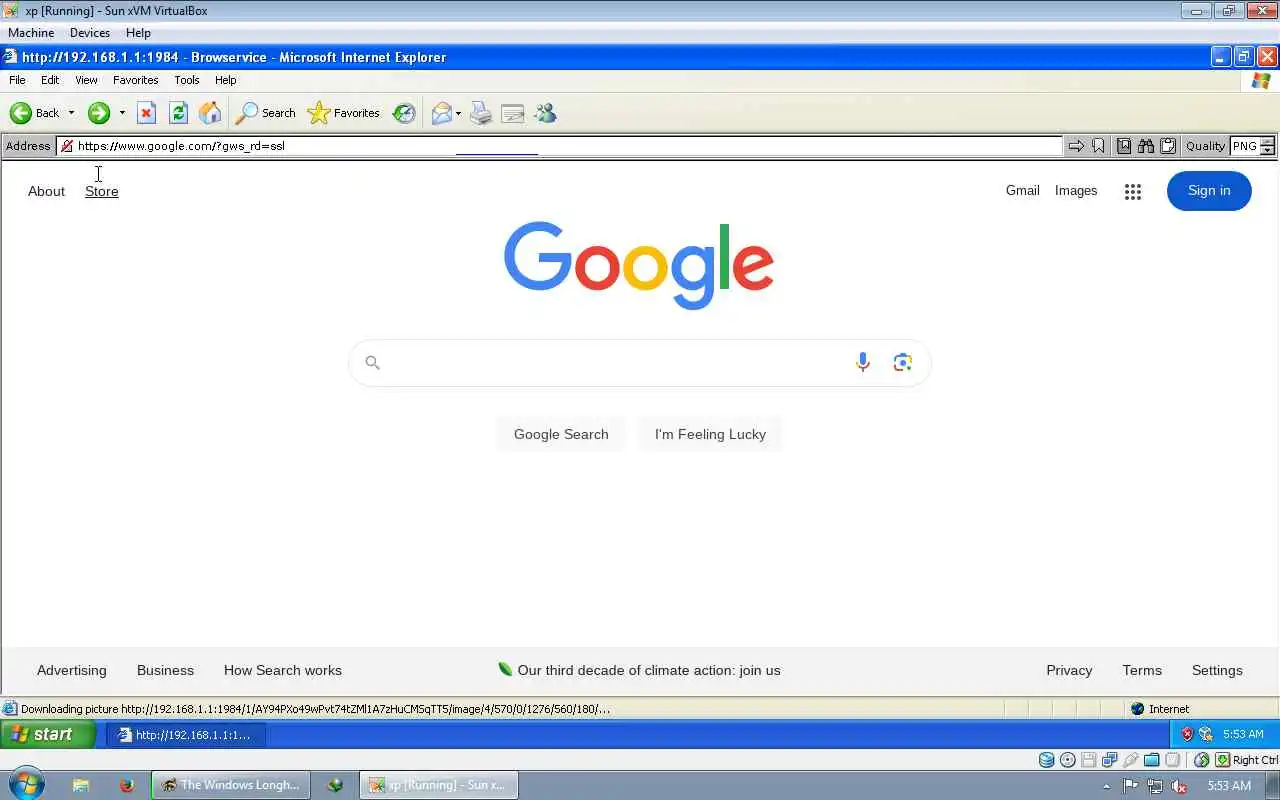The width and height of the screenshot is (1280, 800).
Task: Open Windows 7 Start orb on host
Action: click(26, 784)
